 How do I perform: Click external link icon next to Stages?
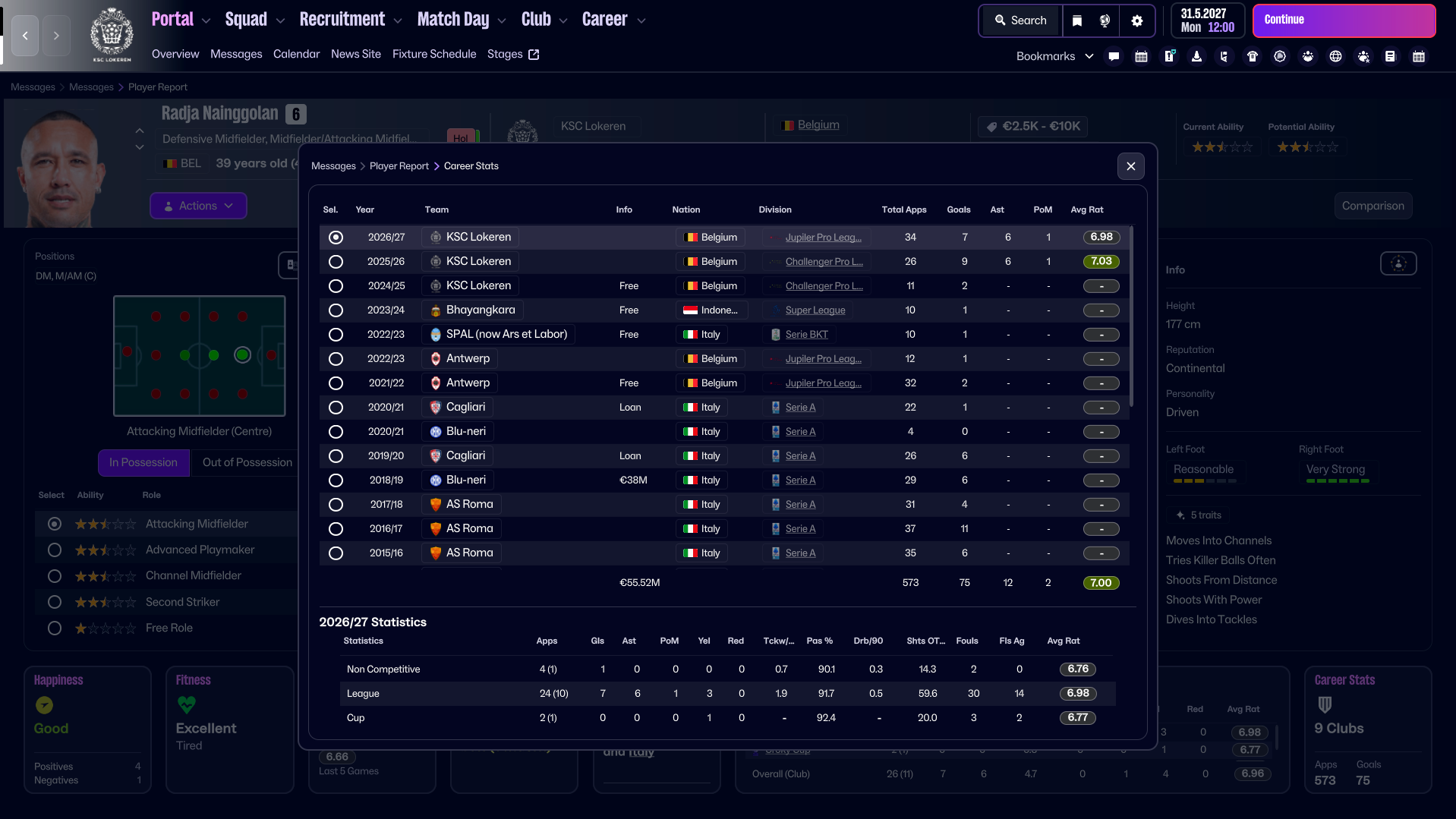534,54
